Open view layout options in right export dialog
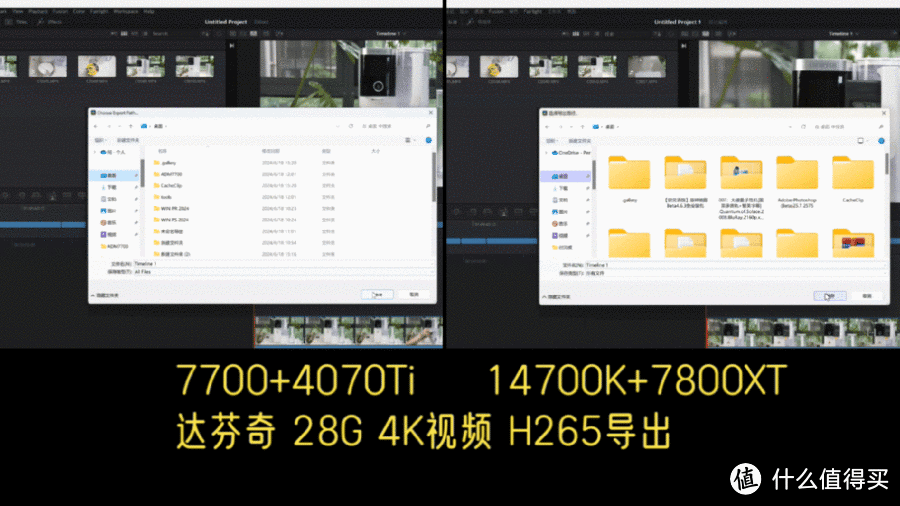The image size is (900, 506). (x=862, y=141)
